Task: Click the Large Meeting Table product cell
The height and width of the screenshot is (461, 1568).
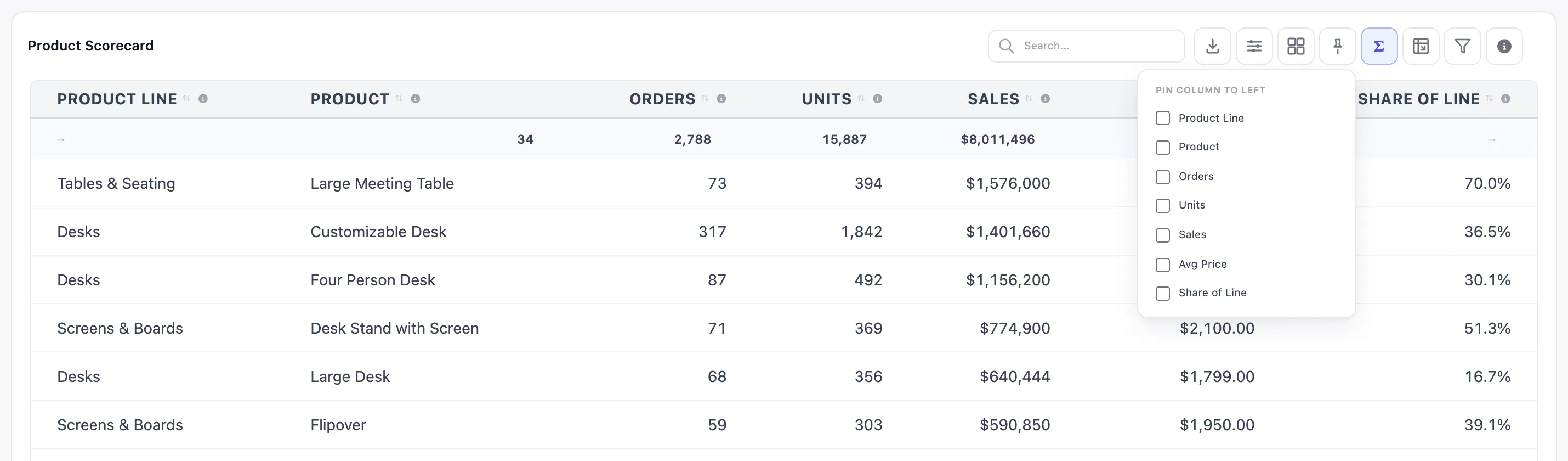Action: point(382,183)
